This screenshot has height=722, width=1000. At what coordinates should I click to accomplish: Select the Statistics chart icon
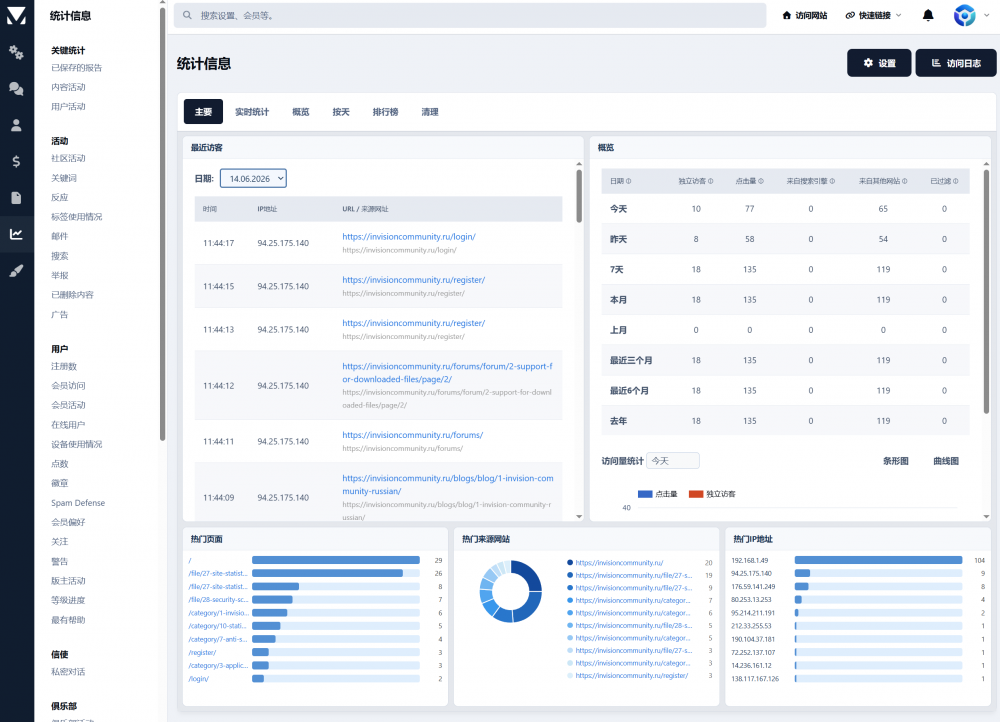[x=17, y=234]
